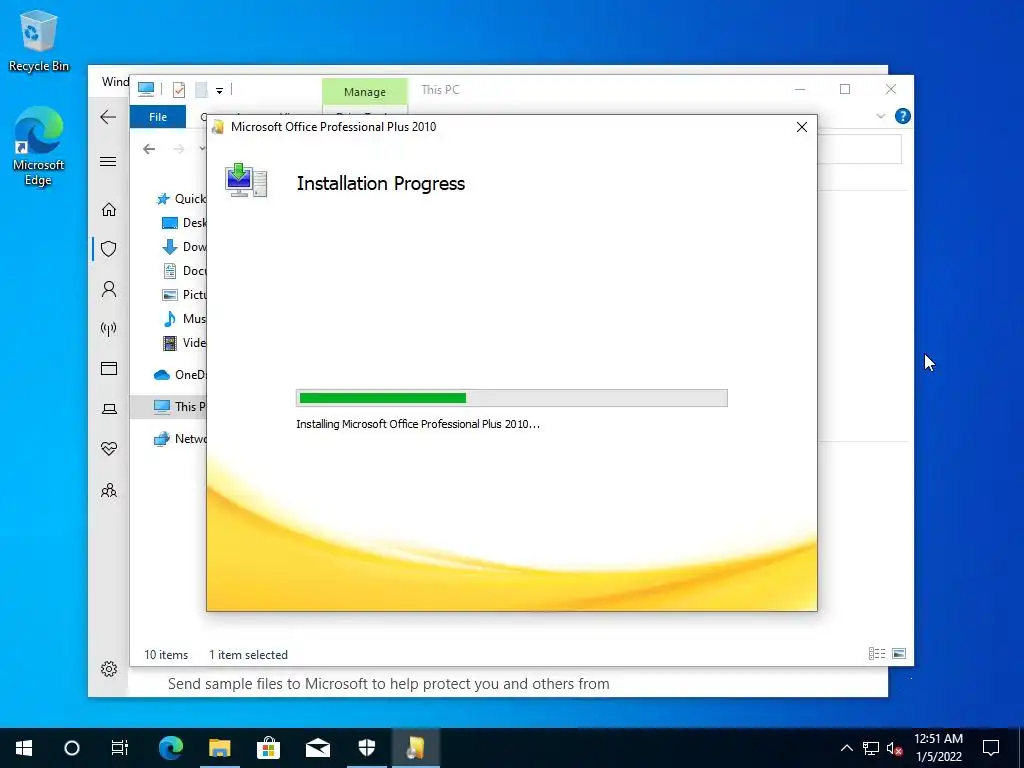
Task: Go back in File Explorer navigation
Action: 149,149
